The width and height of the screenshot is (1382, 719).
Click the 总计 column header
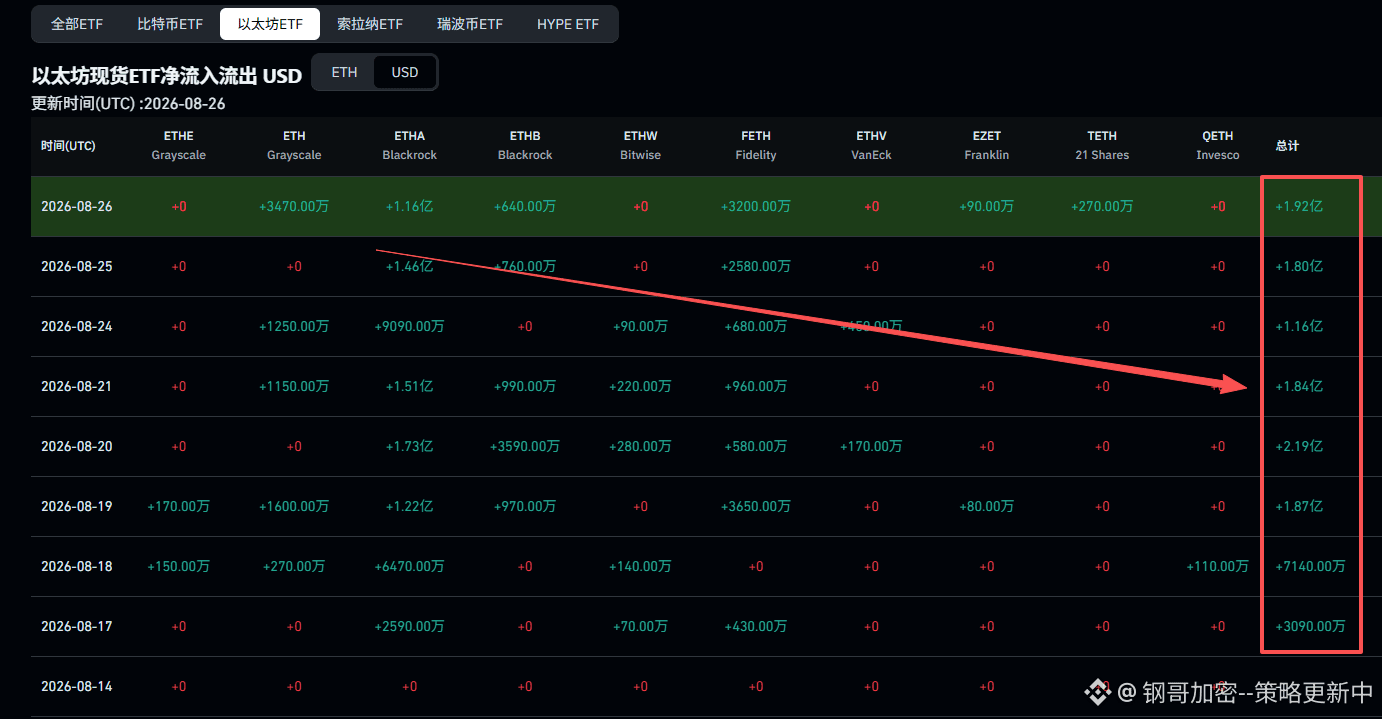1287,146
